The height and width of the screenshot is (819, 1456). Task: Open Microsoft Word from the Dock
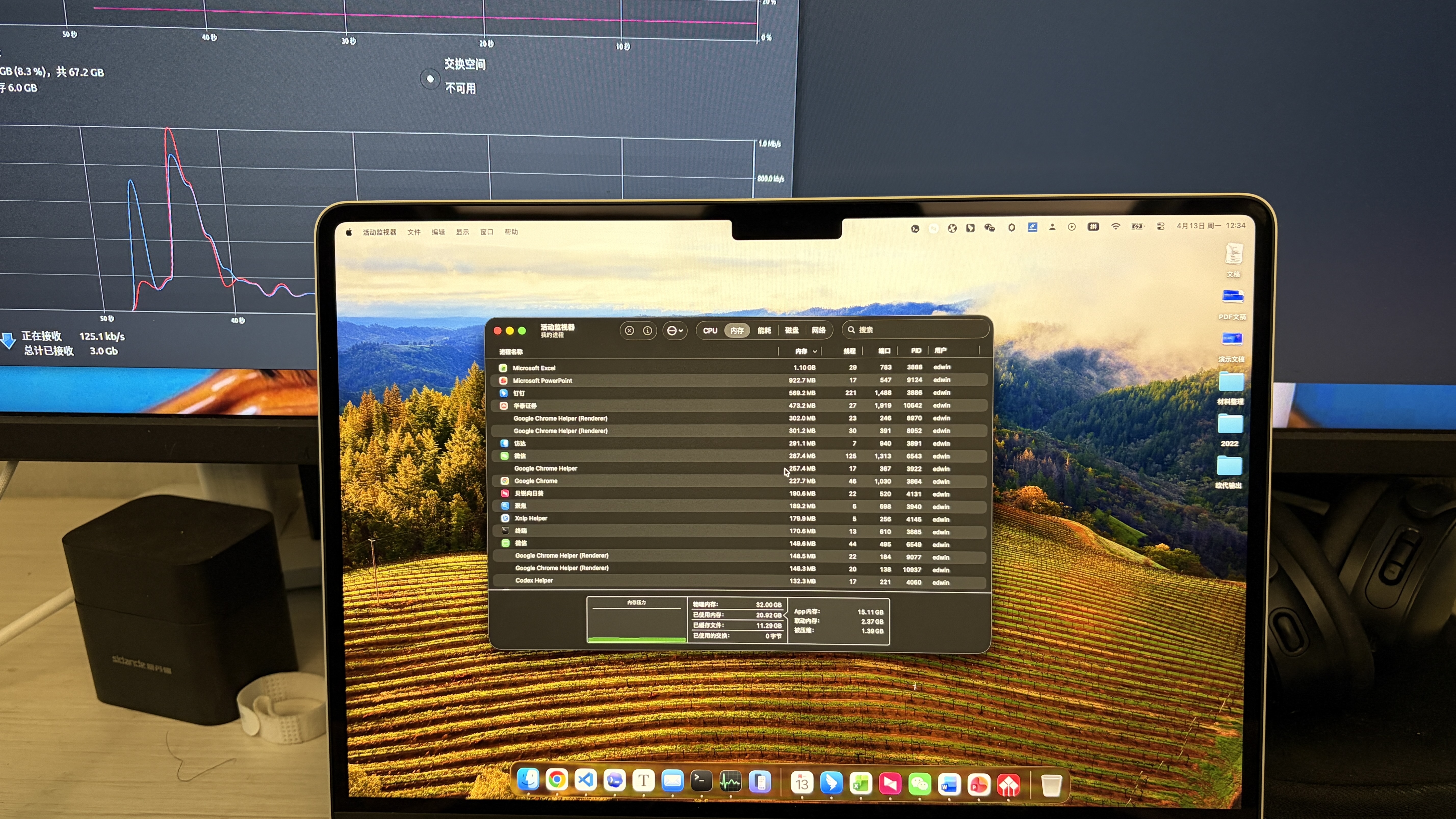(x=949, y=785)
